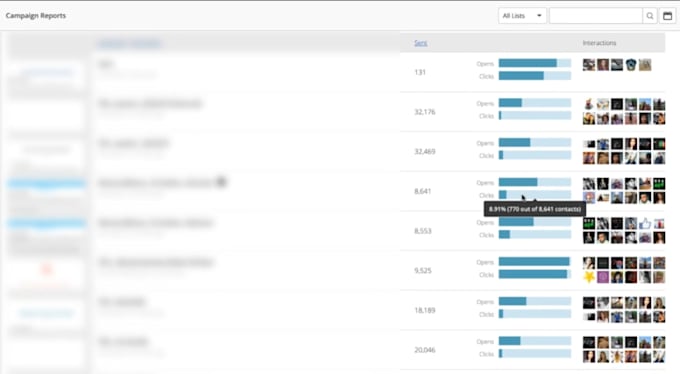Click the shield badge avatar in 131 row
The image size is (680, 374).
[x=631, y=65]
